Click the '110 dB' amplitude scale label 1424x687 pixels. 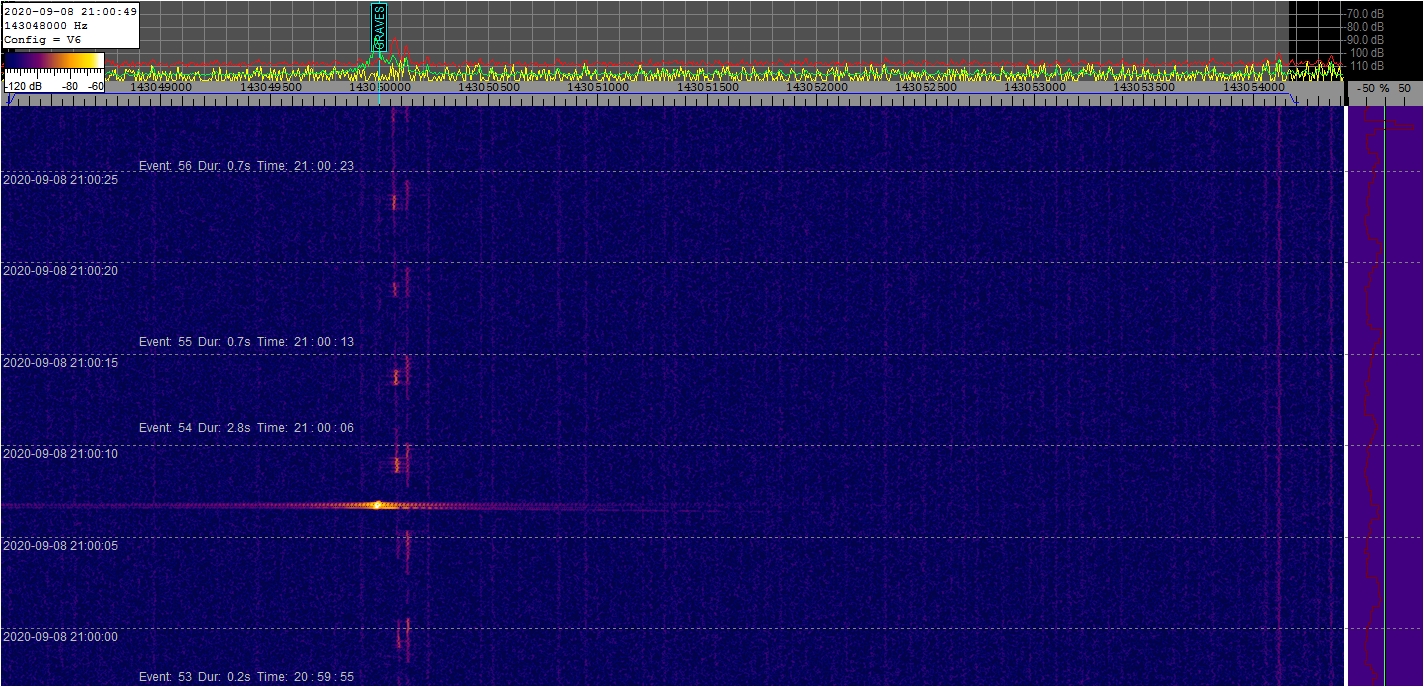tap(1367, 65)
